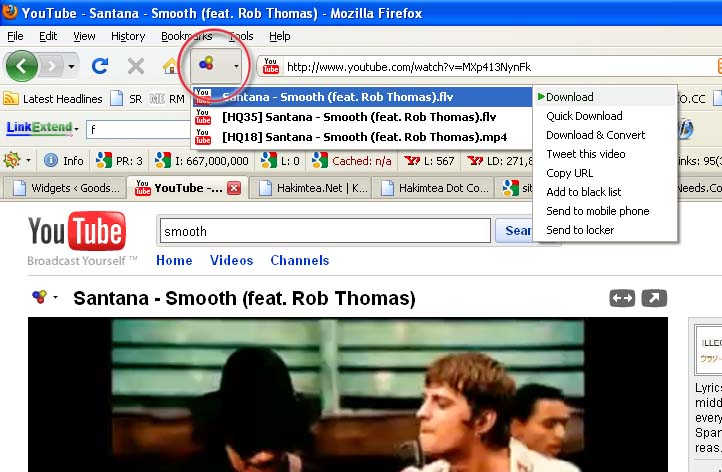Click the Santana Smooth video player

click(348, 395)
